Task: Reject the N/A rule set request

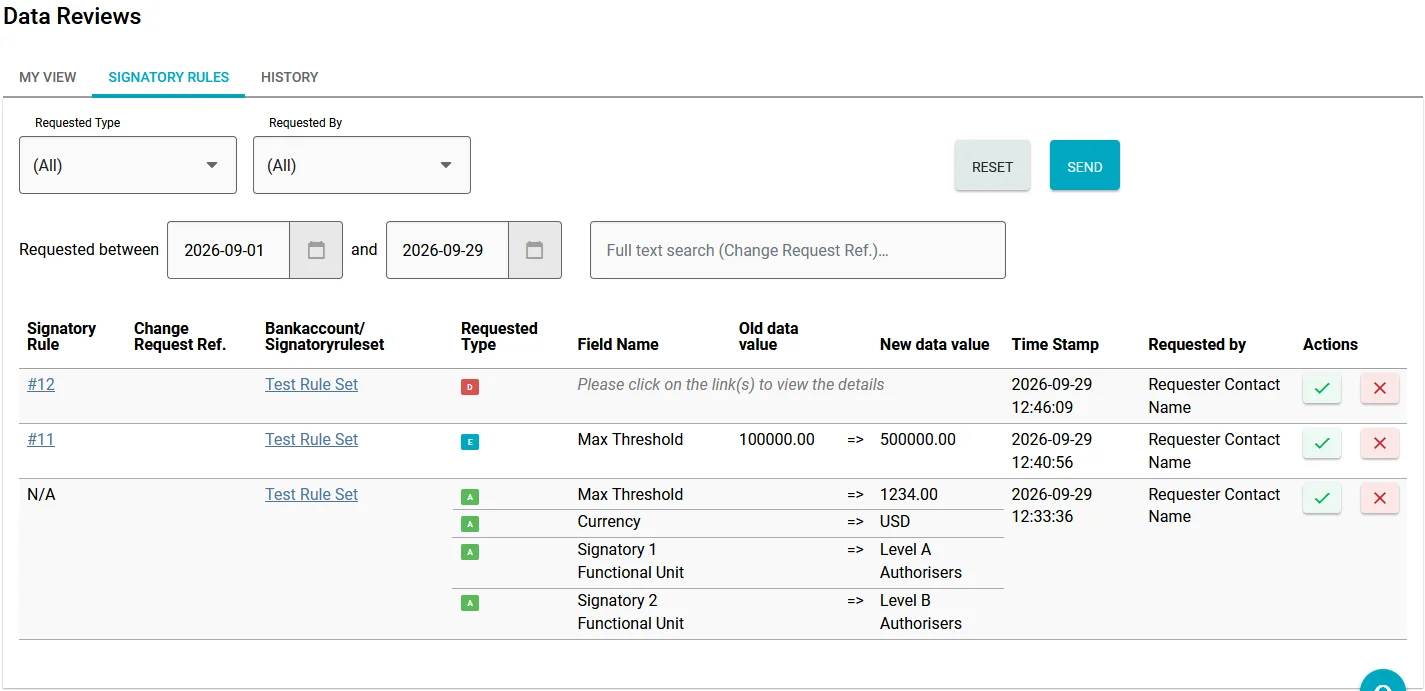Action: (1379, 498)
